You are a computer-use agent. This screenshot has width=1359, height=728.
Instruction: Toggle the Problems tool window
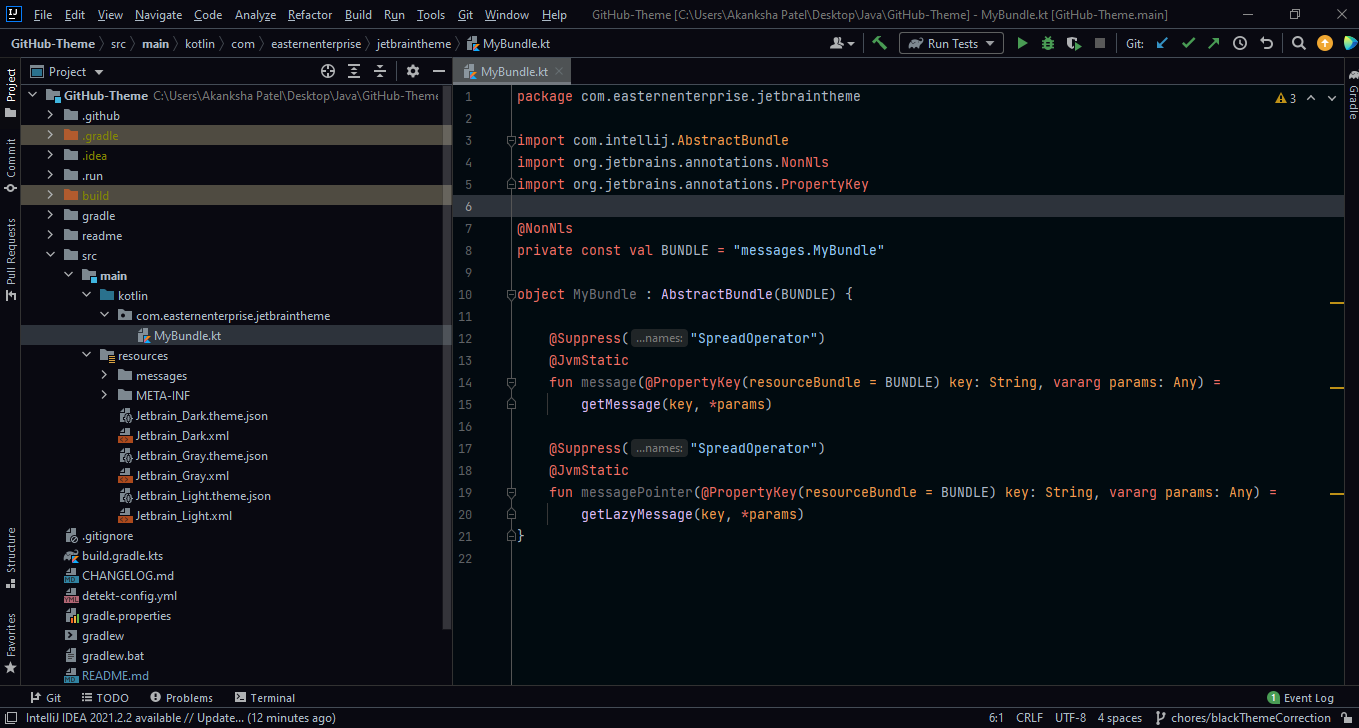[x=181, y=698]
